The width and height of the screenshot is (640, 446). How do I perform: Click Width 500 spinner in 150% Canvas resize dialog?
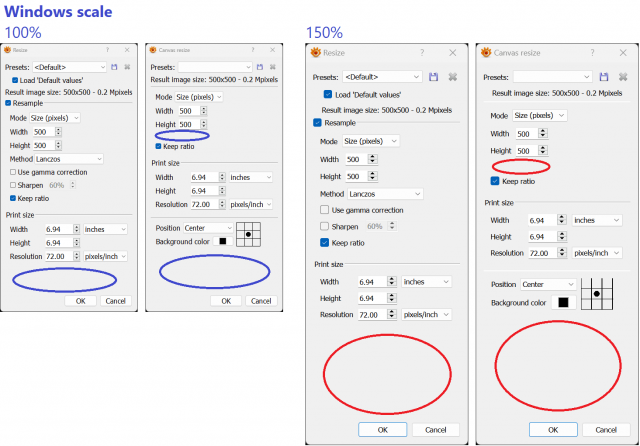[x=542, y=133]
